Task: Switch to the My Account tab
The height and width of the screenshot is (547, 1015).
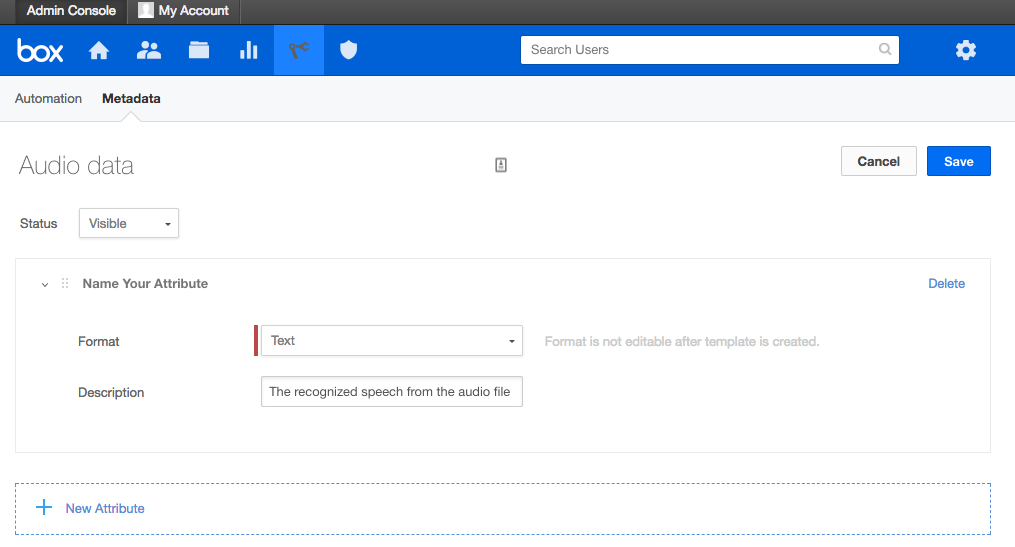Action: 184,10
